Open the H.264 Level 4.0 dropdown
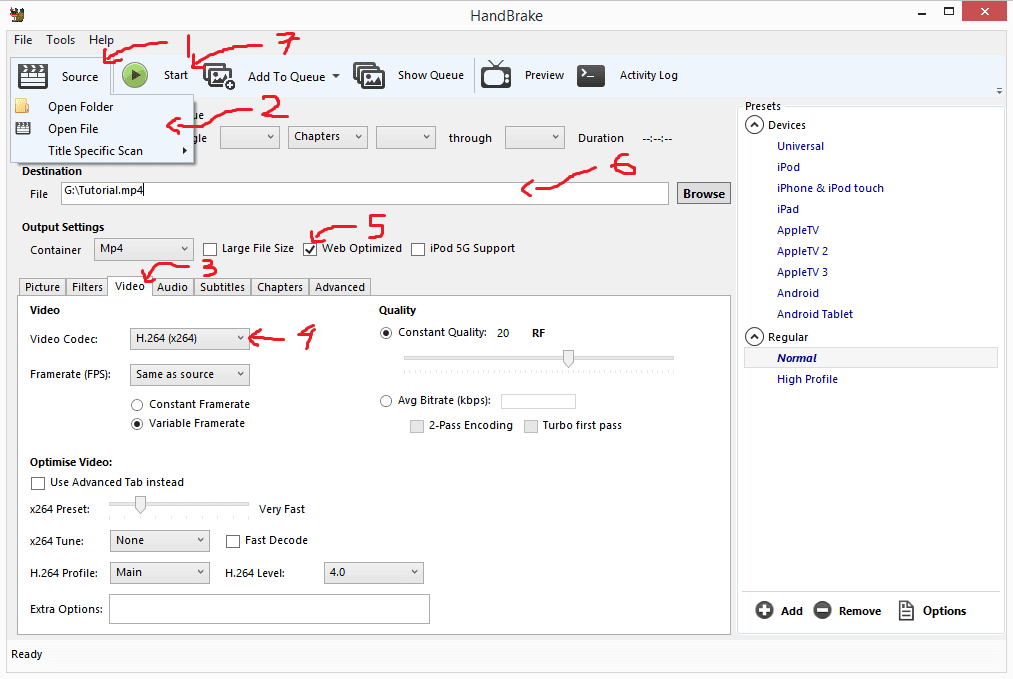1013x679 pixels. pyautogui.click(x=374, y=572)
